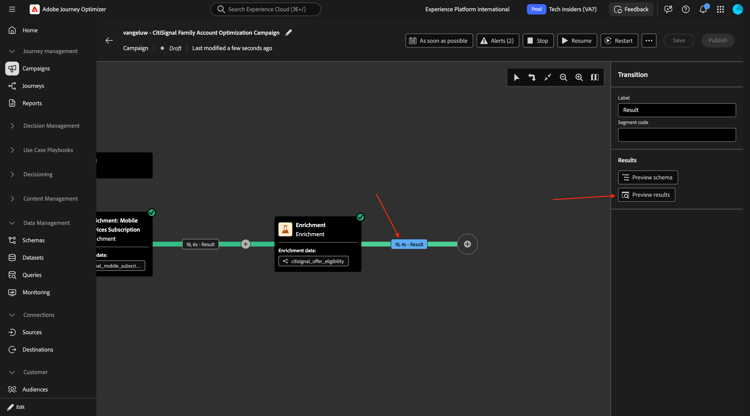Focus the Segment code input field
750x416 pixels.
(x=677, y=135)
